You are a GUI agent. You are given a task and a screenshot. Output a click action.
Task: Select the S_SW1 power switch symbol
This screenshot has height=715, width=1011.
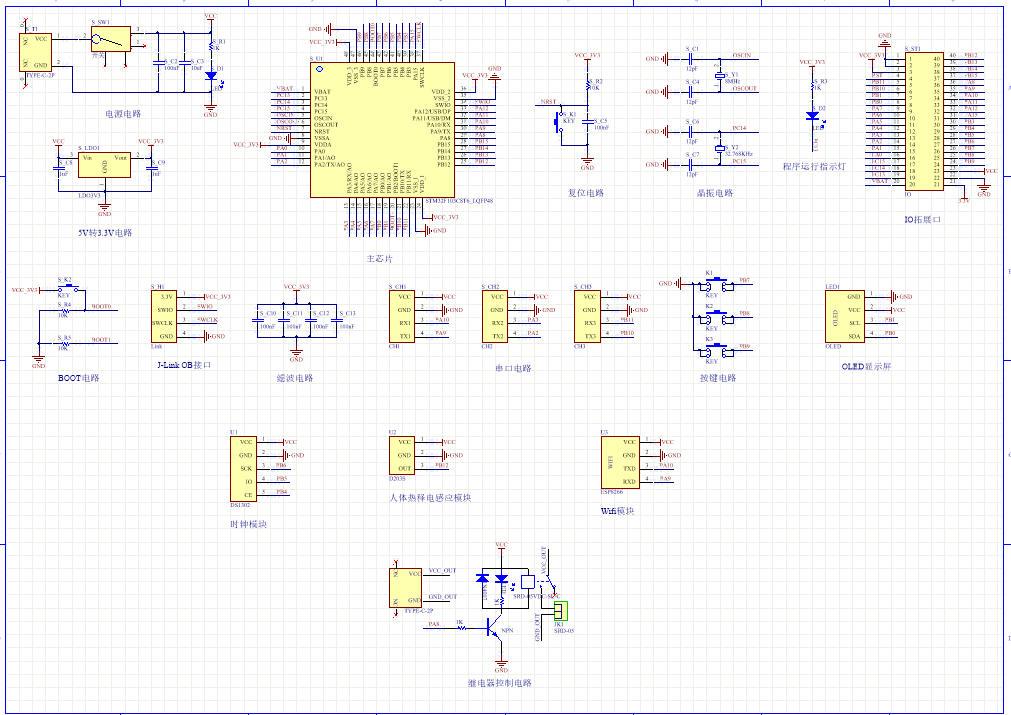(x=111, y=39)
